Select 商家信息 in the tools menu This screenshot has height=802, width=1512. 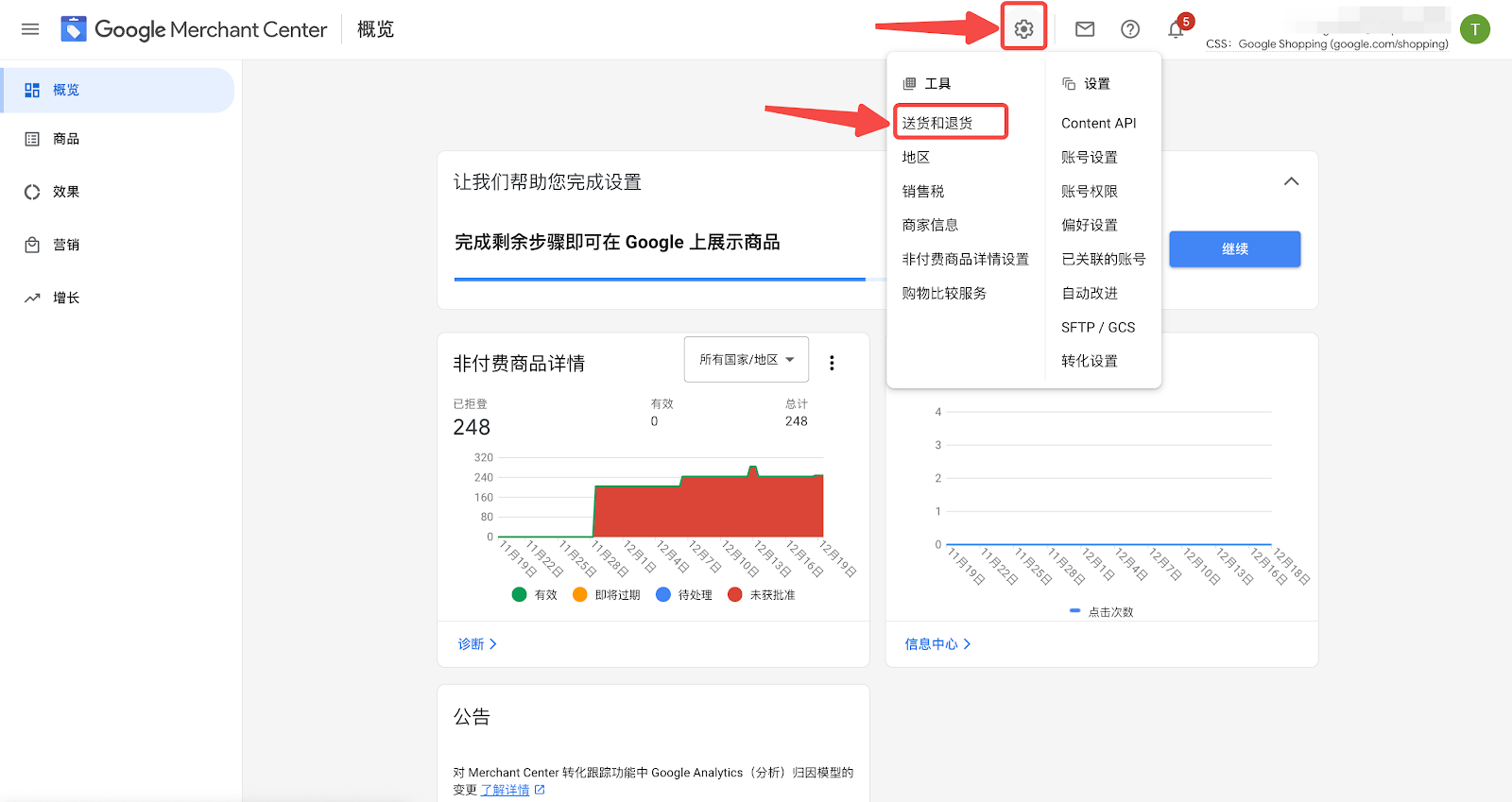pyautogui.click(x=930, y=225)
